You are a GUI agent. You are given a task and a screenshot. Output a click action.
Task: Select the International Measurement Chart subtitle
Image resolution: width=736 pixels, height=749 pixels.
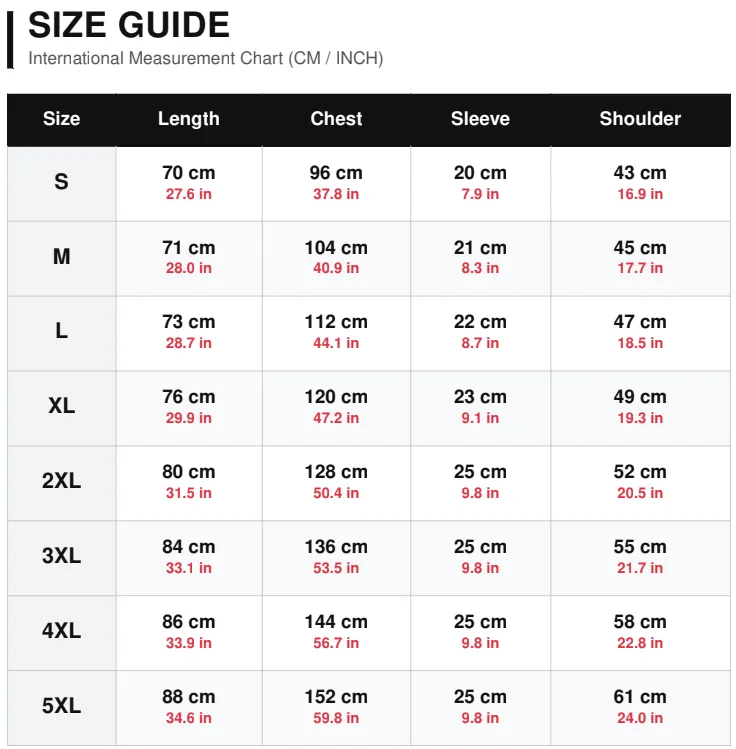[x=205, y=58]
